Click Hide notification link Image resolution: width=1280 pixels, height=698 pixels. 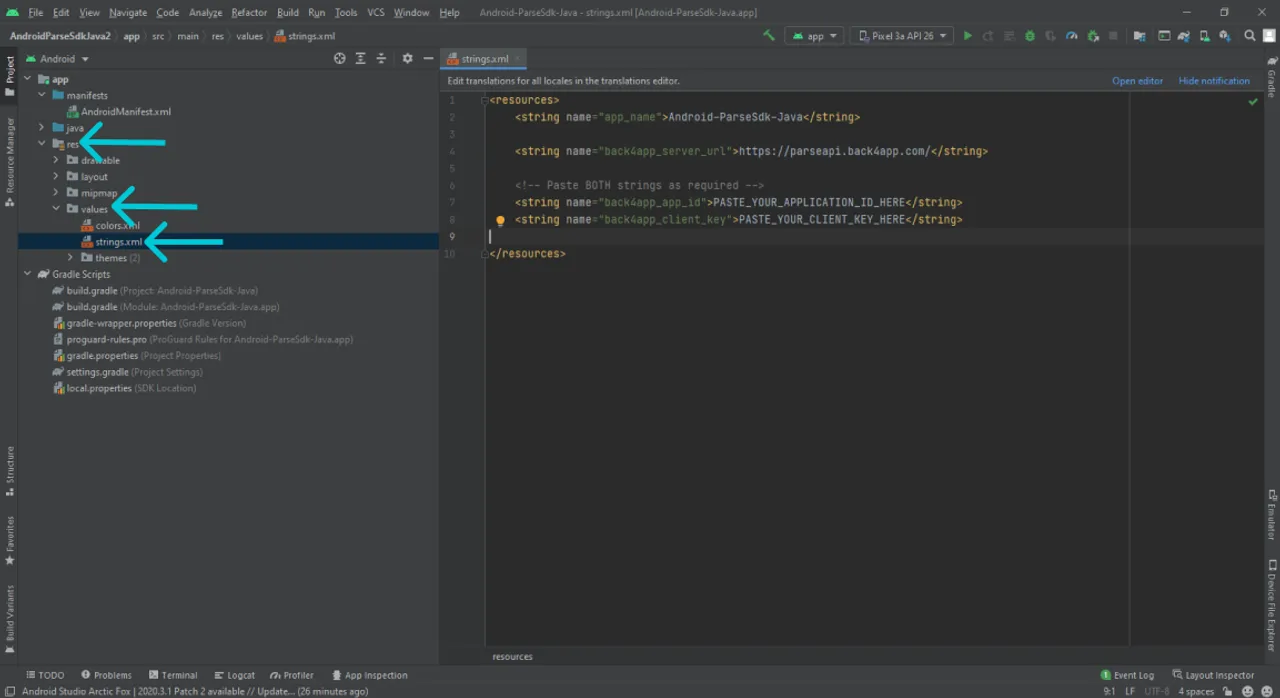[1214, 81]
